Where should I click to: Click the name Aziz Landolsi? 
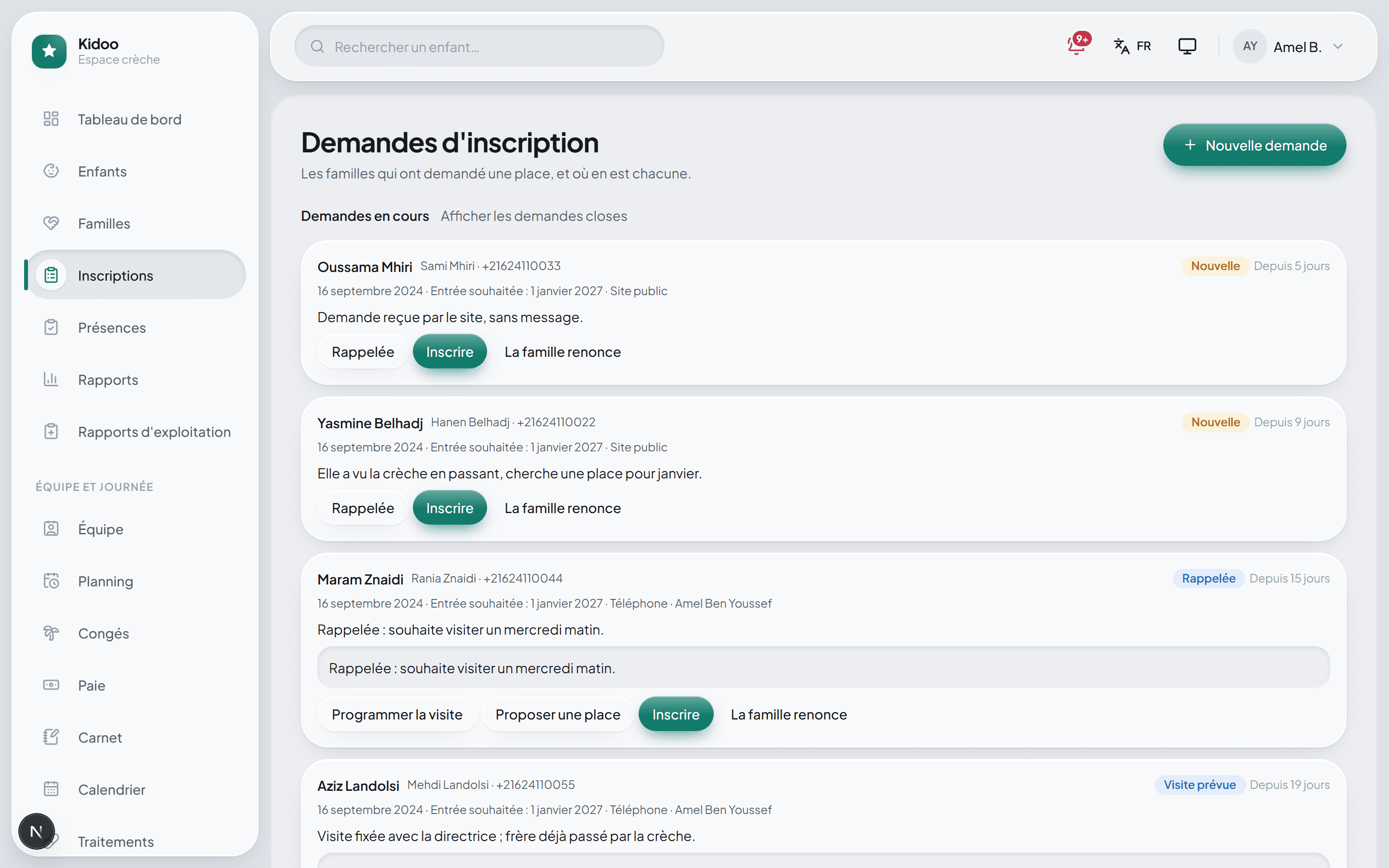point(358,786)
